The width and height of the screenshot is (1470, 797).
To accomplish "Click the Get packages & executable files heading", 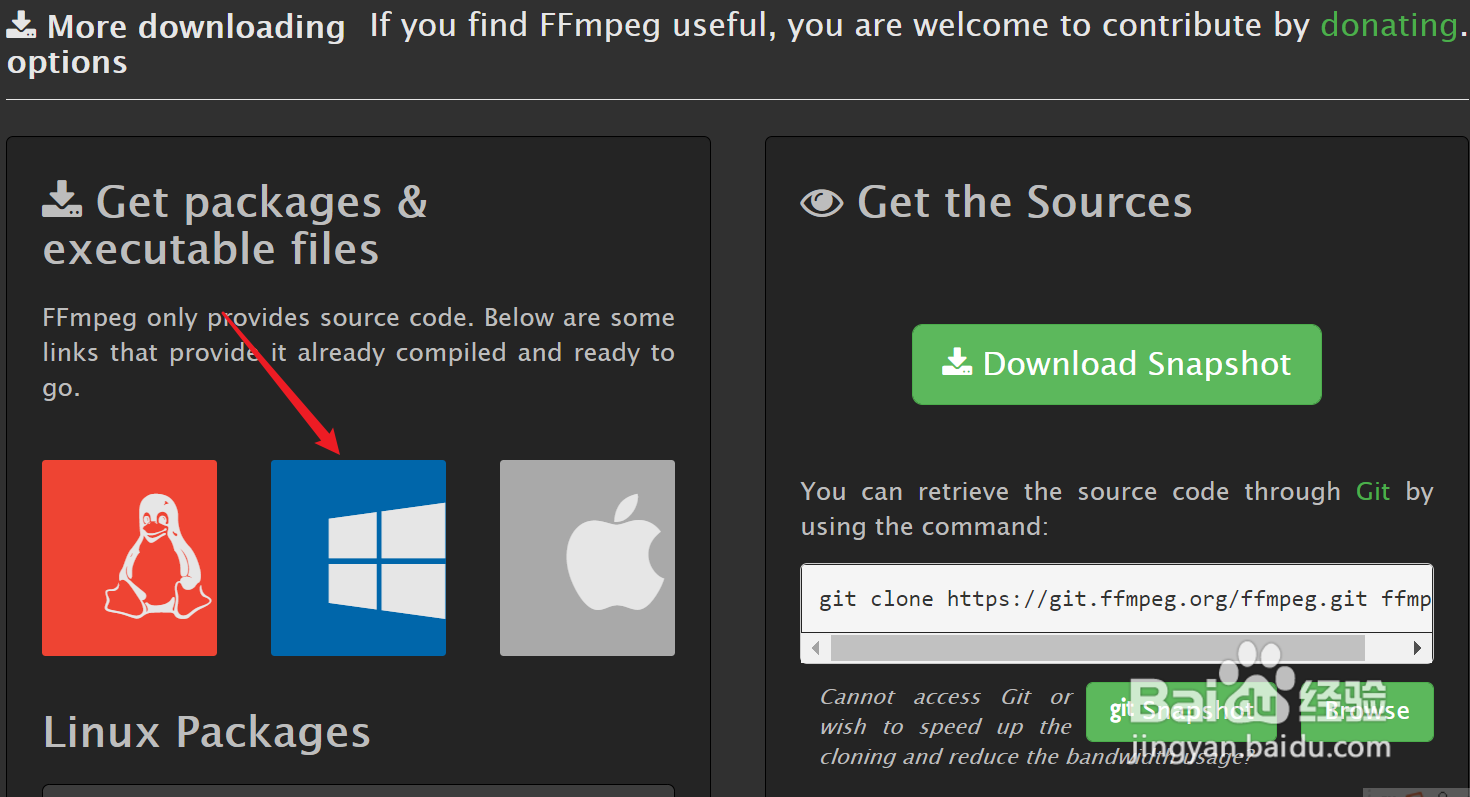I will click(236, 225).
